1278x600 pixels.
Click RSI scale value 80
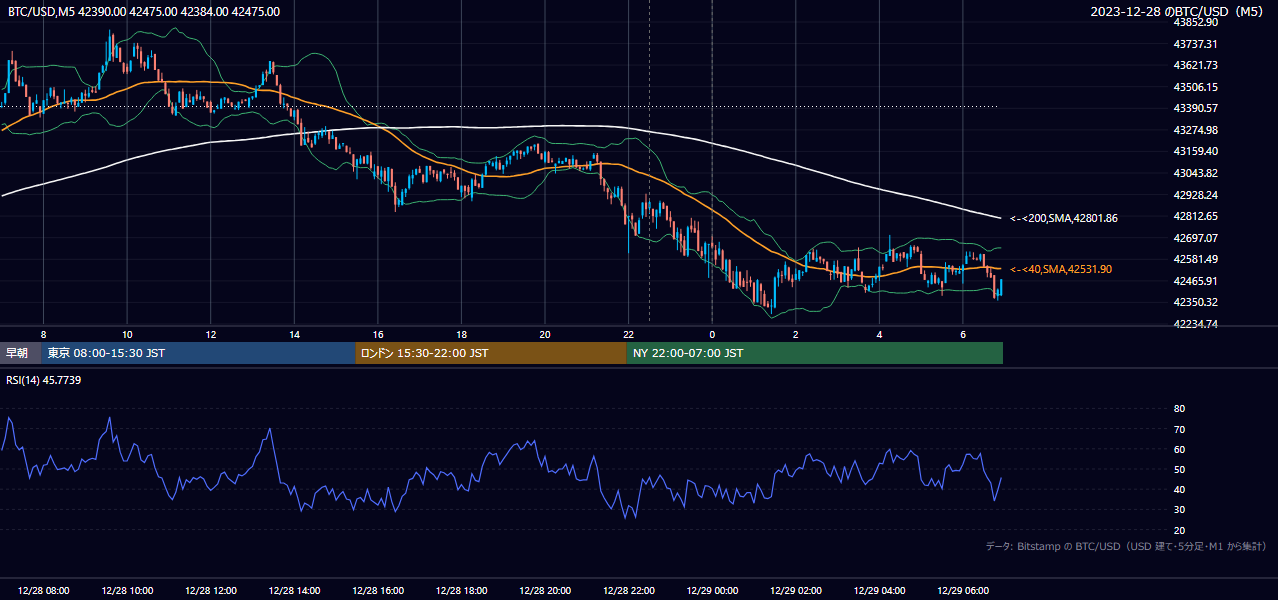(1179, 409)
